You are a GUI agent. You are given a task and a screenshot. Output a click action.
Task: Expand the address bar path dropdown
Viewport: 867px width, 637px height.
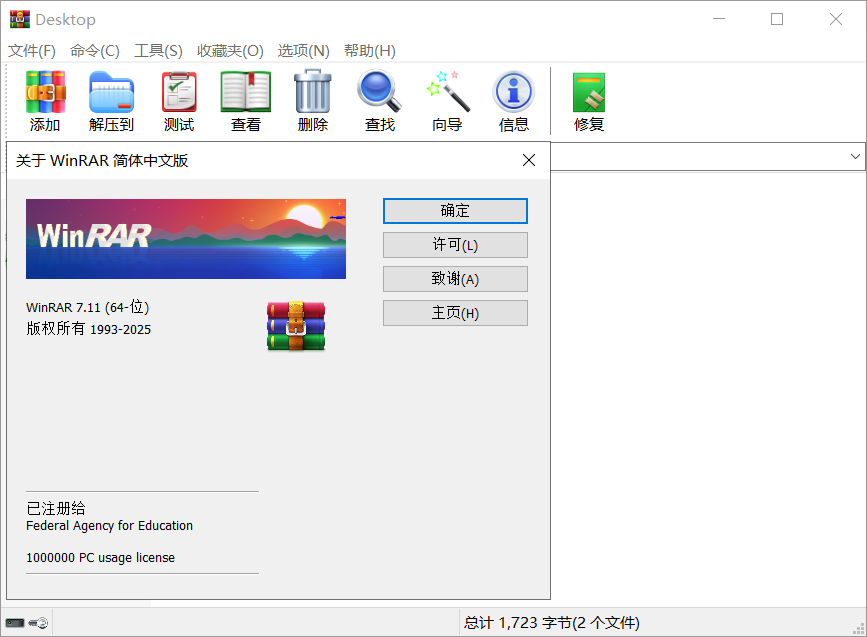click(x=855, y=157)
